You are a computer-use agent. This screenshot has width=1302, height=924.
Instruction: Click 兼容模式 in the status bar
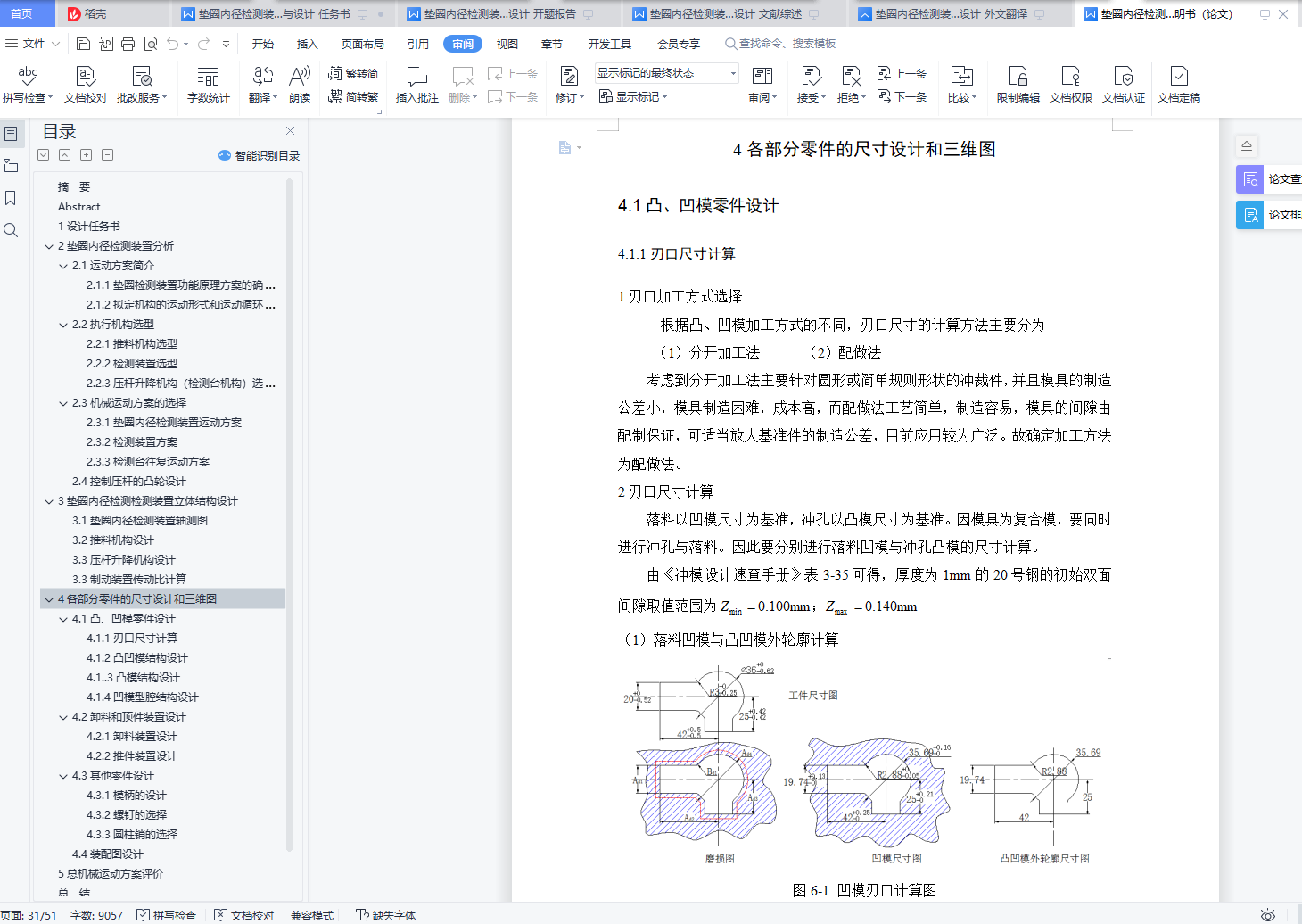(x=311, y=915)
